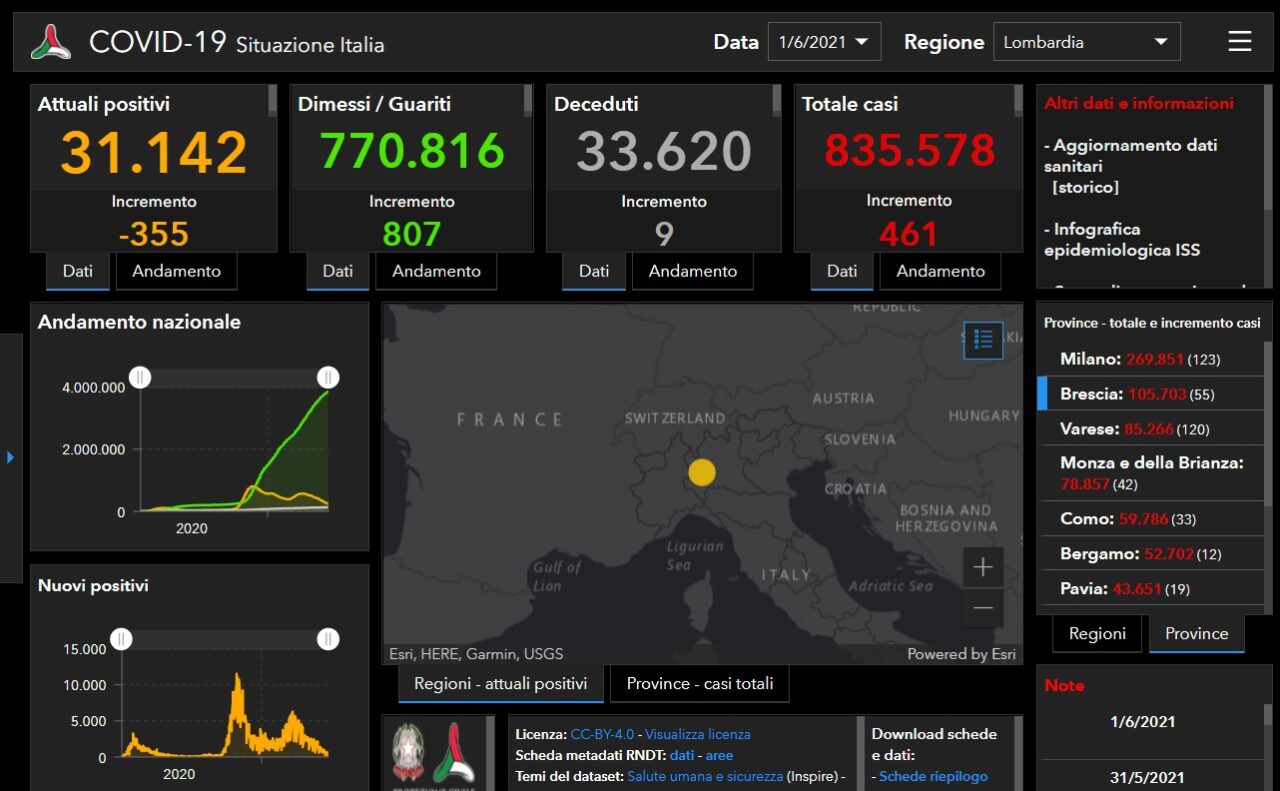Screen dimensions: 1280x791
Task: Zoom in on the map
Action: point(982,568)
